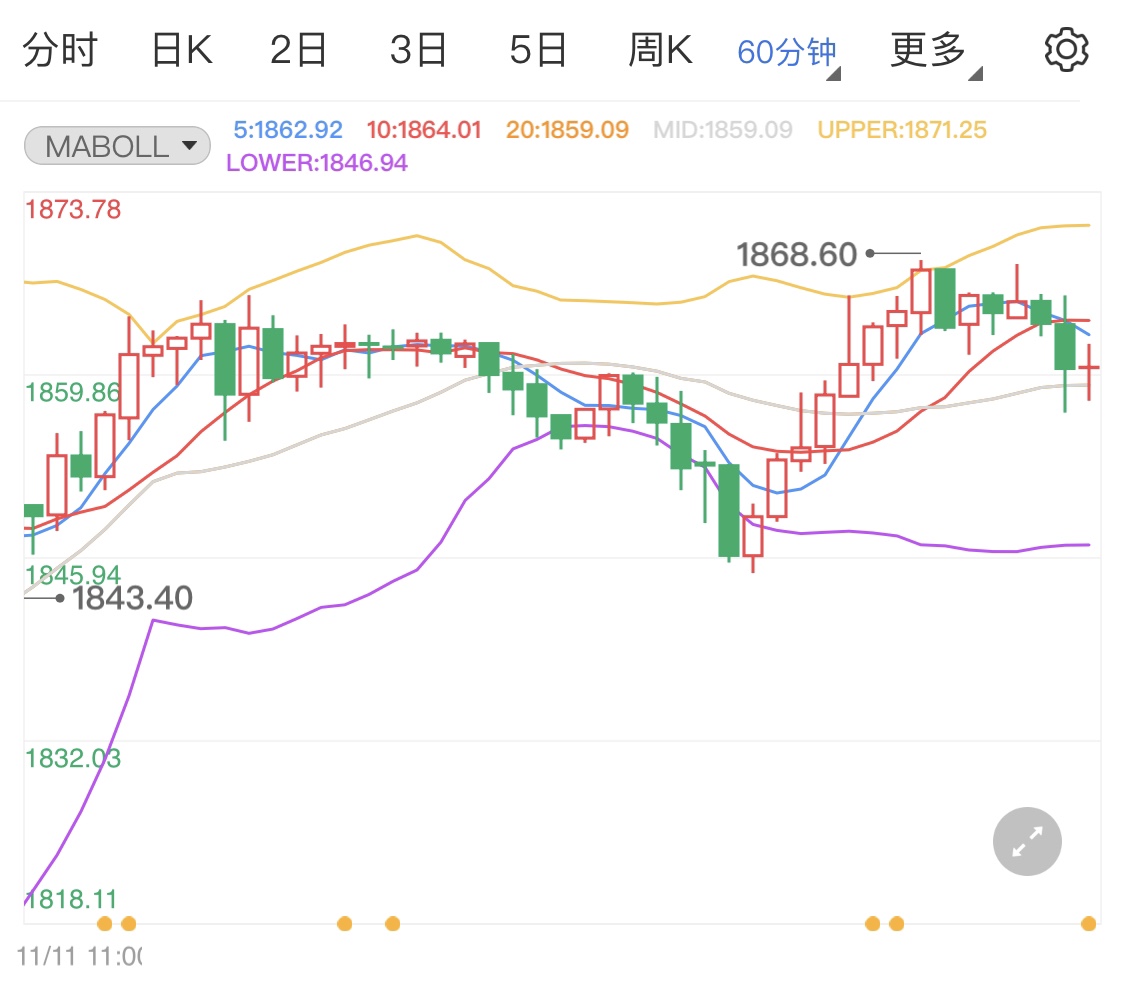Expand chart to fullscreen with arrows button
Viewport: 1125px width, 990px height.
1027,841
